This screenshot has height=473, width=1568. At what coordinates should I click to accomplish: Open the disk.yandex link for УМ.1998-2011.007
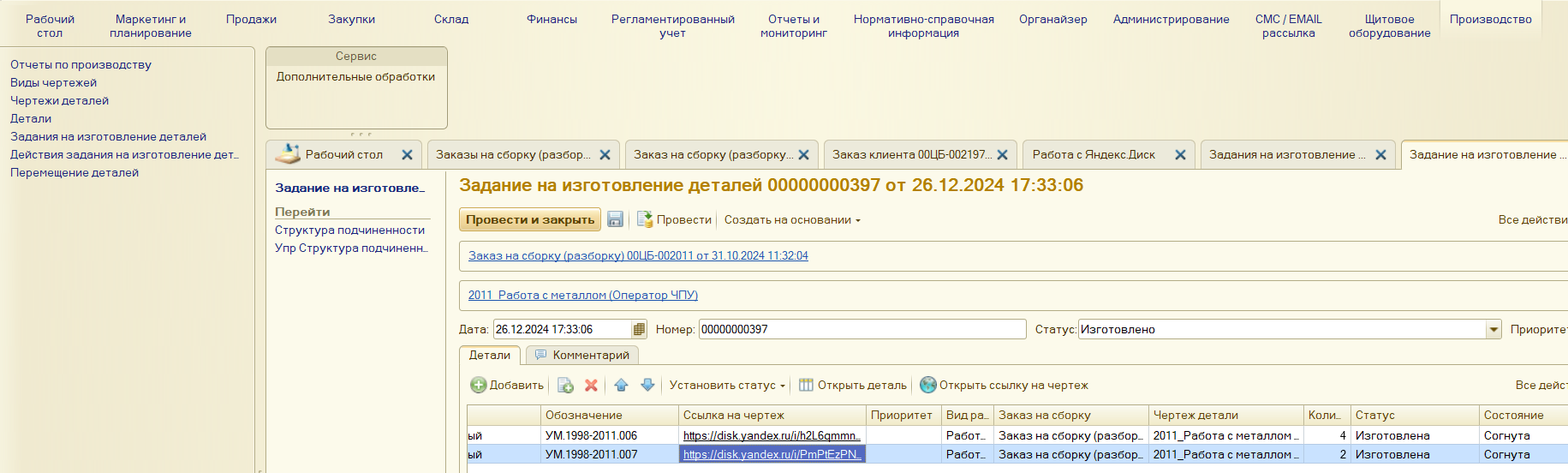(x=772, y=454)
